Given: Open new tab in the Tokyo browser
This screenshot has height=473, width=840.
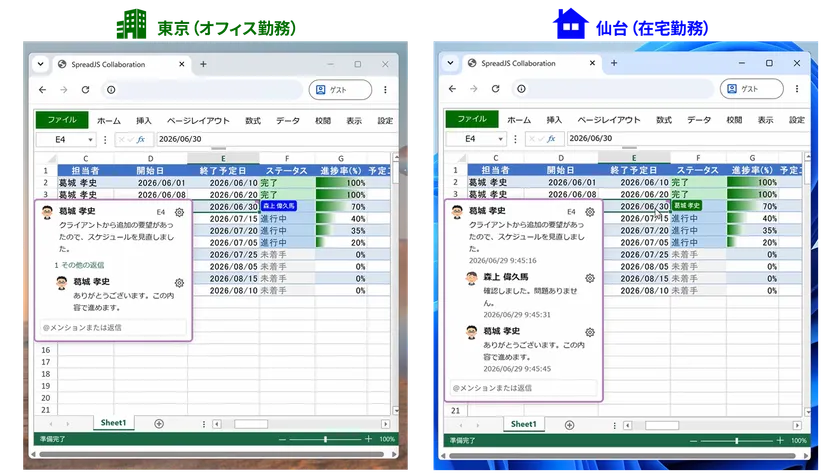Looking at the screenshot, I should tap(203, 64).
